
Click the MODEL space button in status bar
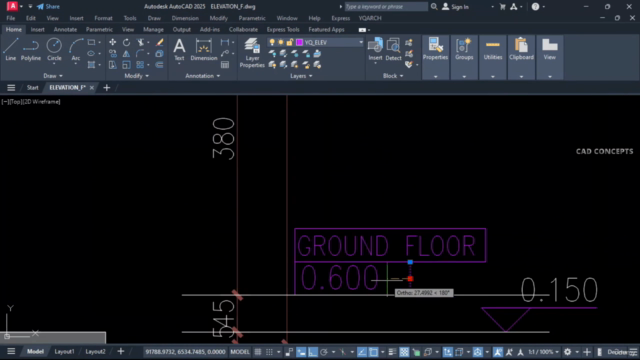coord(240,352)
